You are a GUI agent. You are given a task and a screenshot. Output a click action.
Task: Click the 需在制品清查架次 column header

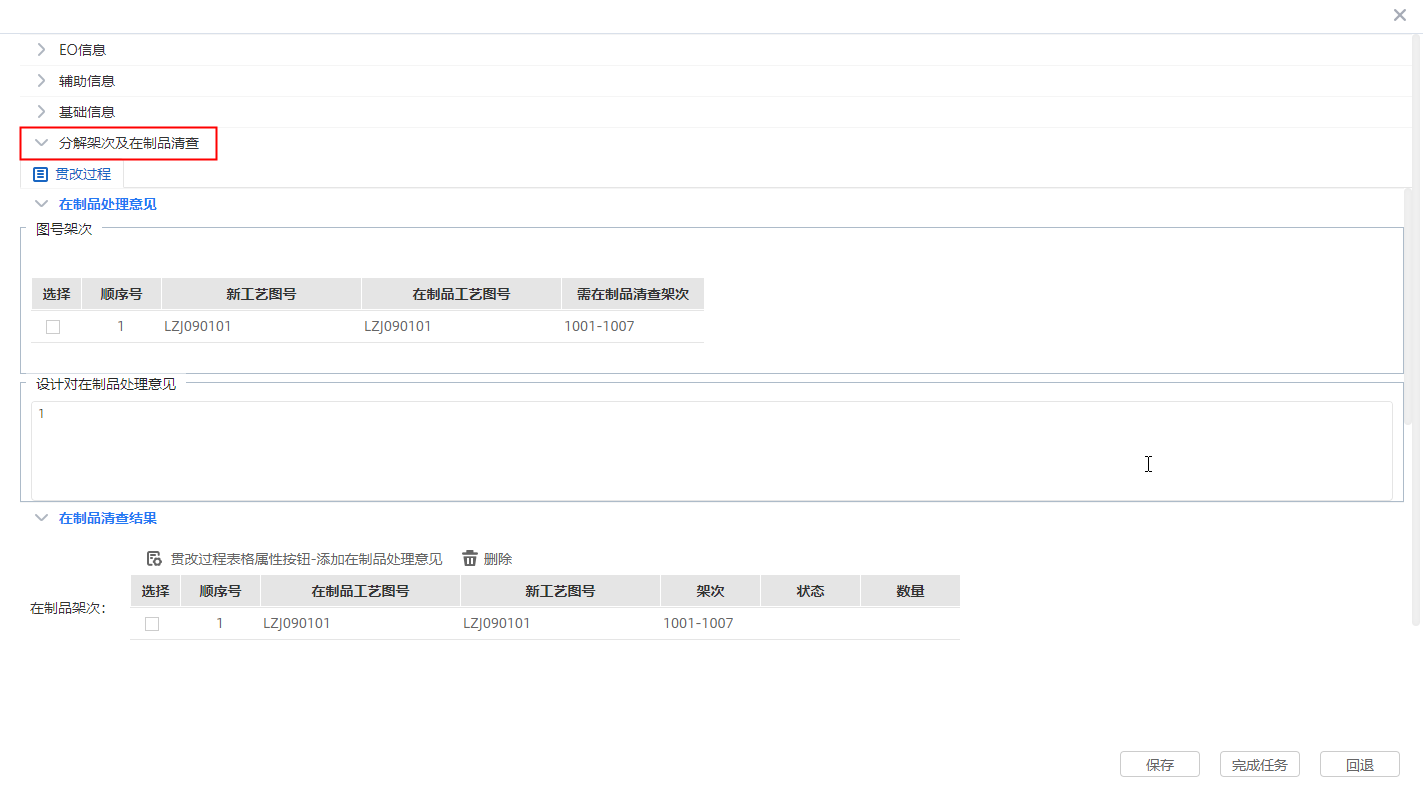coord(632,294)
